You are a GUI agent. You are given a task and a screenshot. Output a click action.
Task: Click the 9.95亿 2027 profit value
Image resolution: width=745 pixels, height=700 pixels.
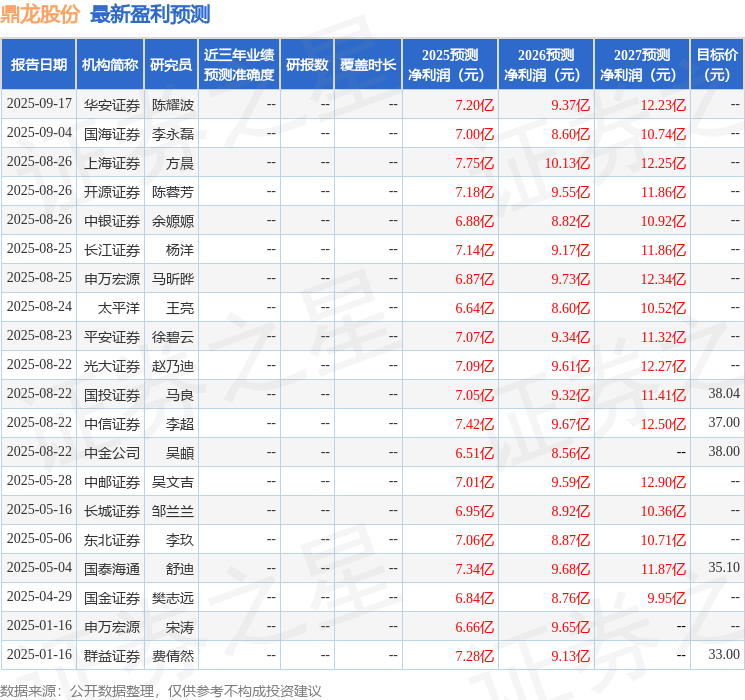(667, 598)
